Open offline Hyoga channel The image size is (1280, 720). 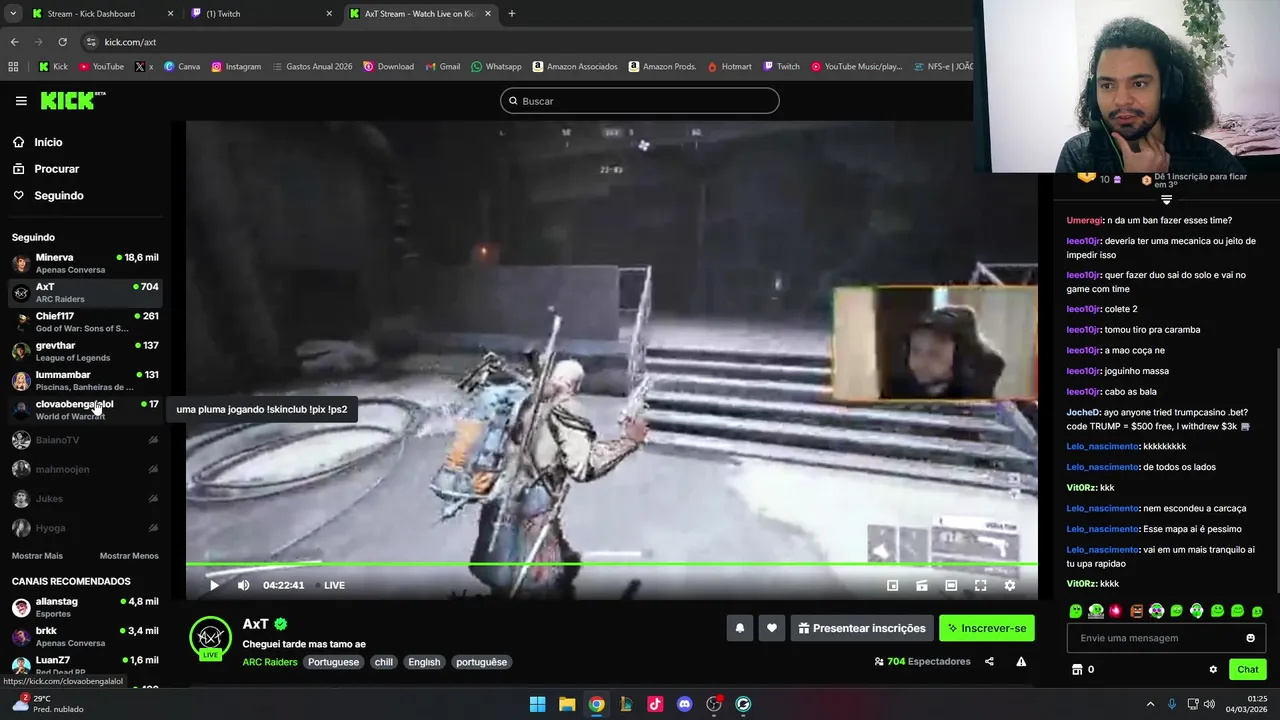(x=85, y=528)
